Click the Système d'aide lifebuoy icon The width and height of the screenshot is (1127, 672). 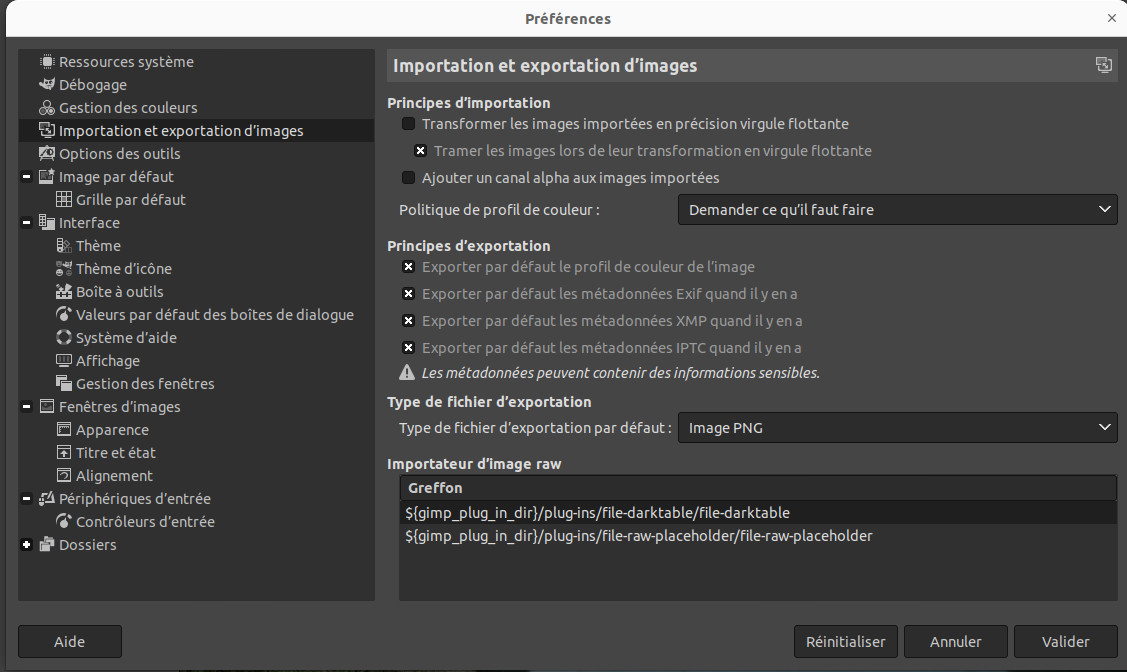point(64,338)
